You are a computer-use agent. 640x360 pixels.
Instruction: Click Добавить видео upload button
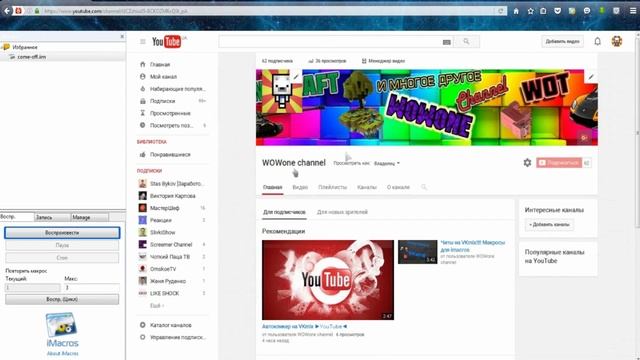click(x=562, y=41)
